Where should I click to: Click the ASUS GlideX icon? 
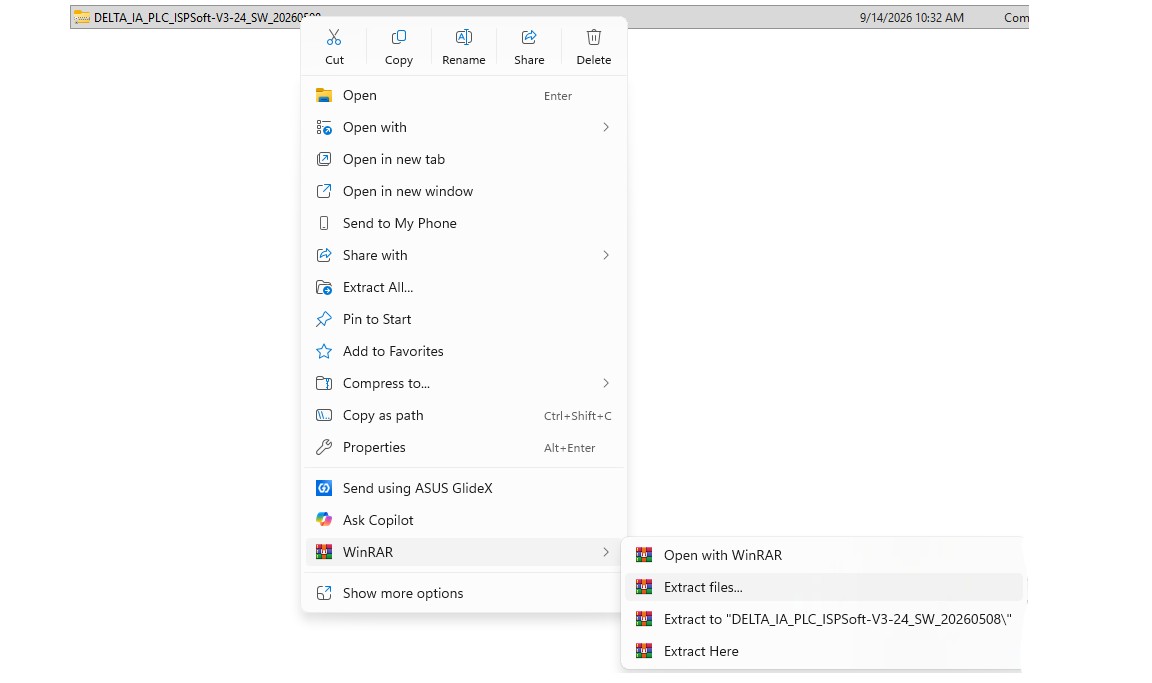[x=323, y=488]
